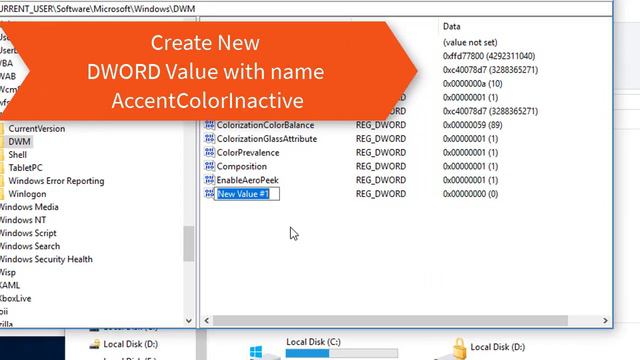Open Local Disk (D:) in Explorer sidebar
Screen dimensions: 640x360
pyautogui.click(x=131, y=344)
